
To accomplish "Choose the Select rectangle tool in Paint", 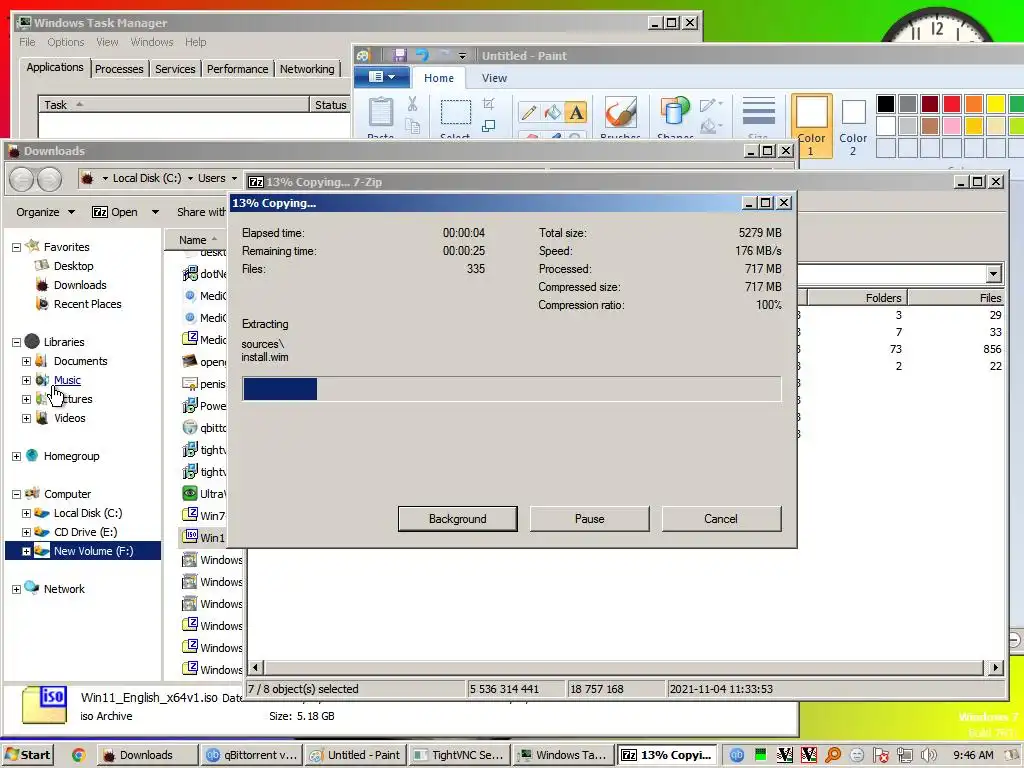I will coord(455,112).
